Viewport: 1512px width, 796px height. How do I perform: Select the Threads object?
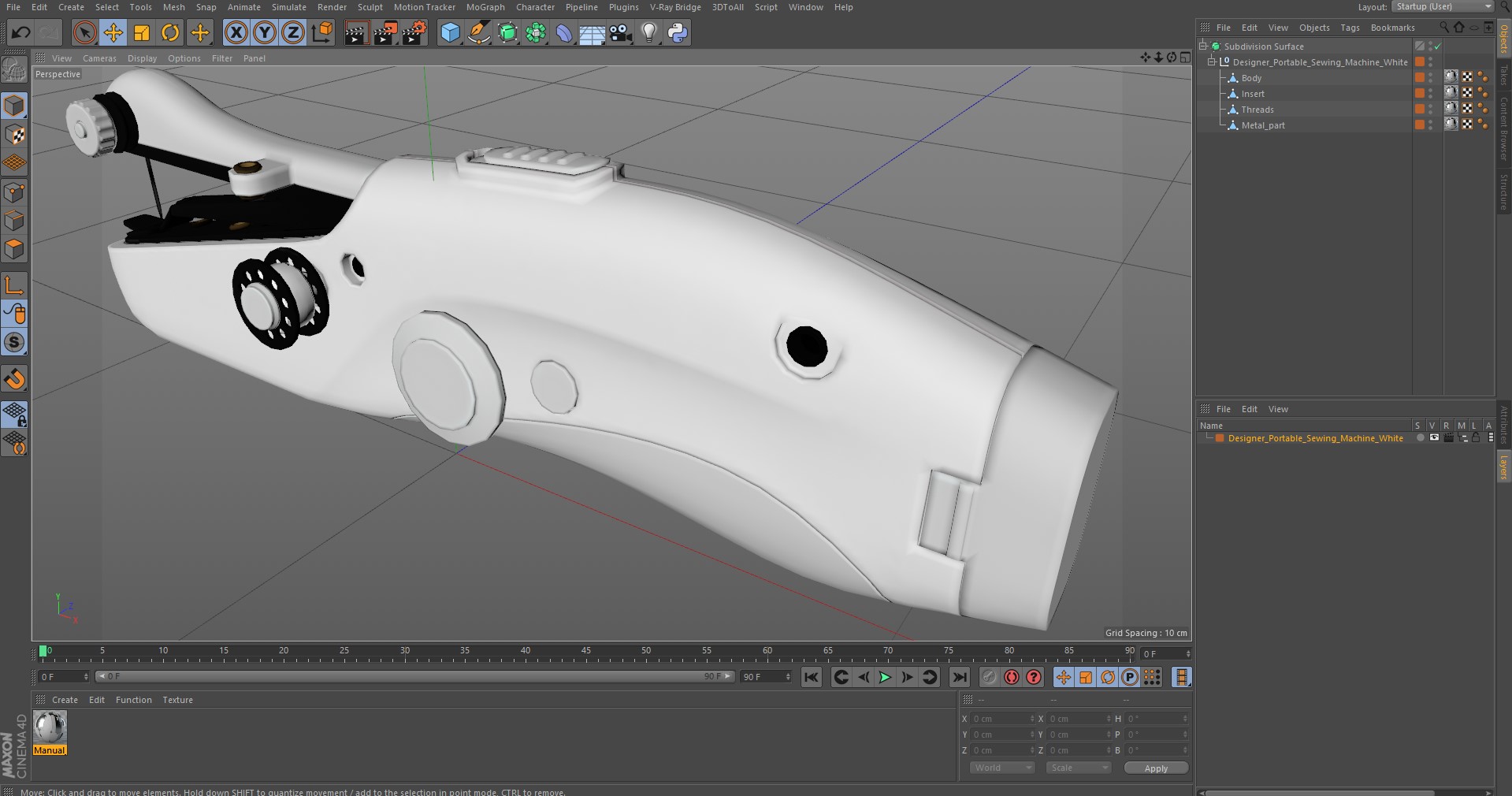click(1258, 110)
